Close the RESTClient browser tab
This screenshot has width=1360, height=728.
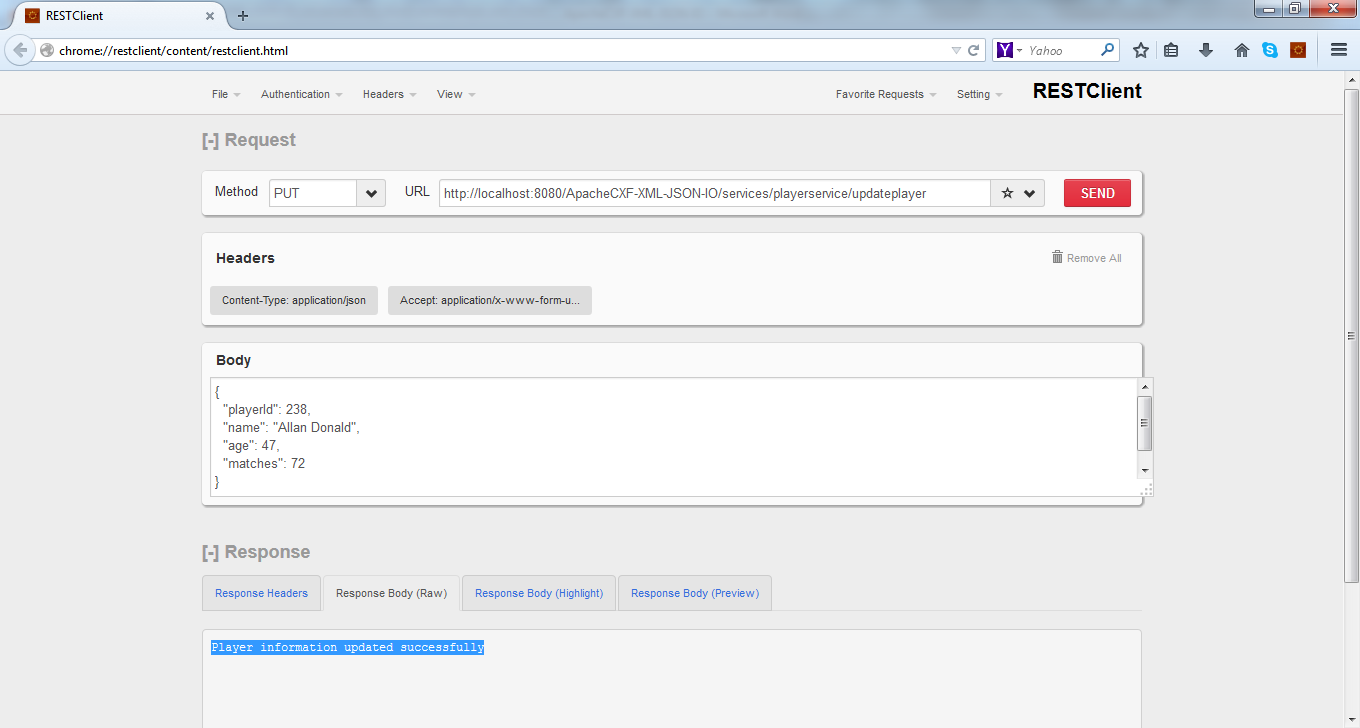(210, 16)
